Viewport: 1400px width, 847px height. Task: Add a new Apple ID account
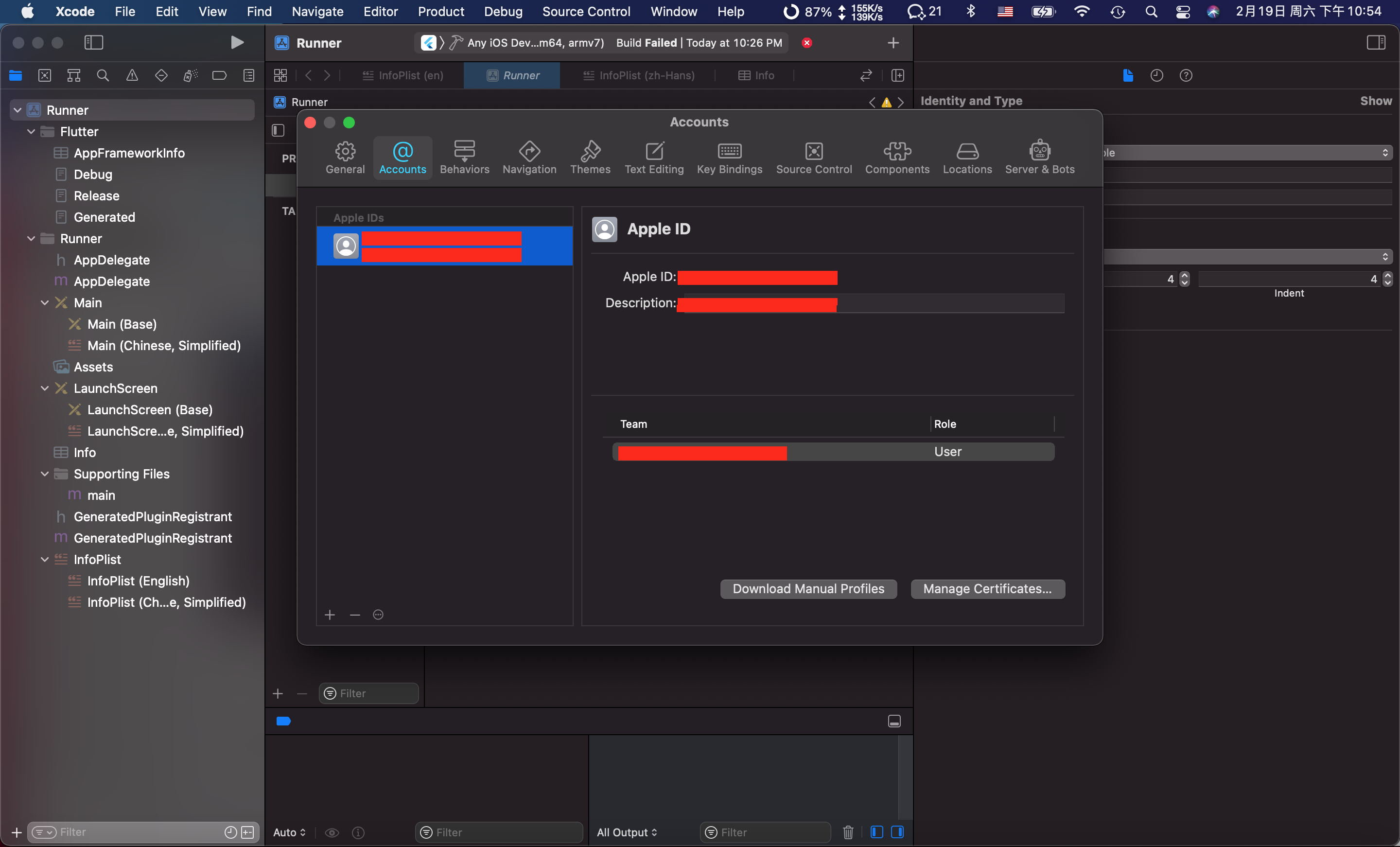tap(330, 615)
